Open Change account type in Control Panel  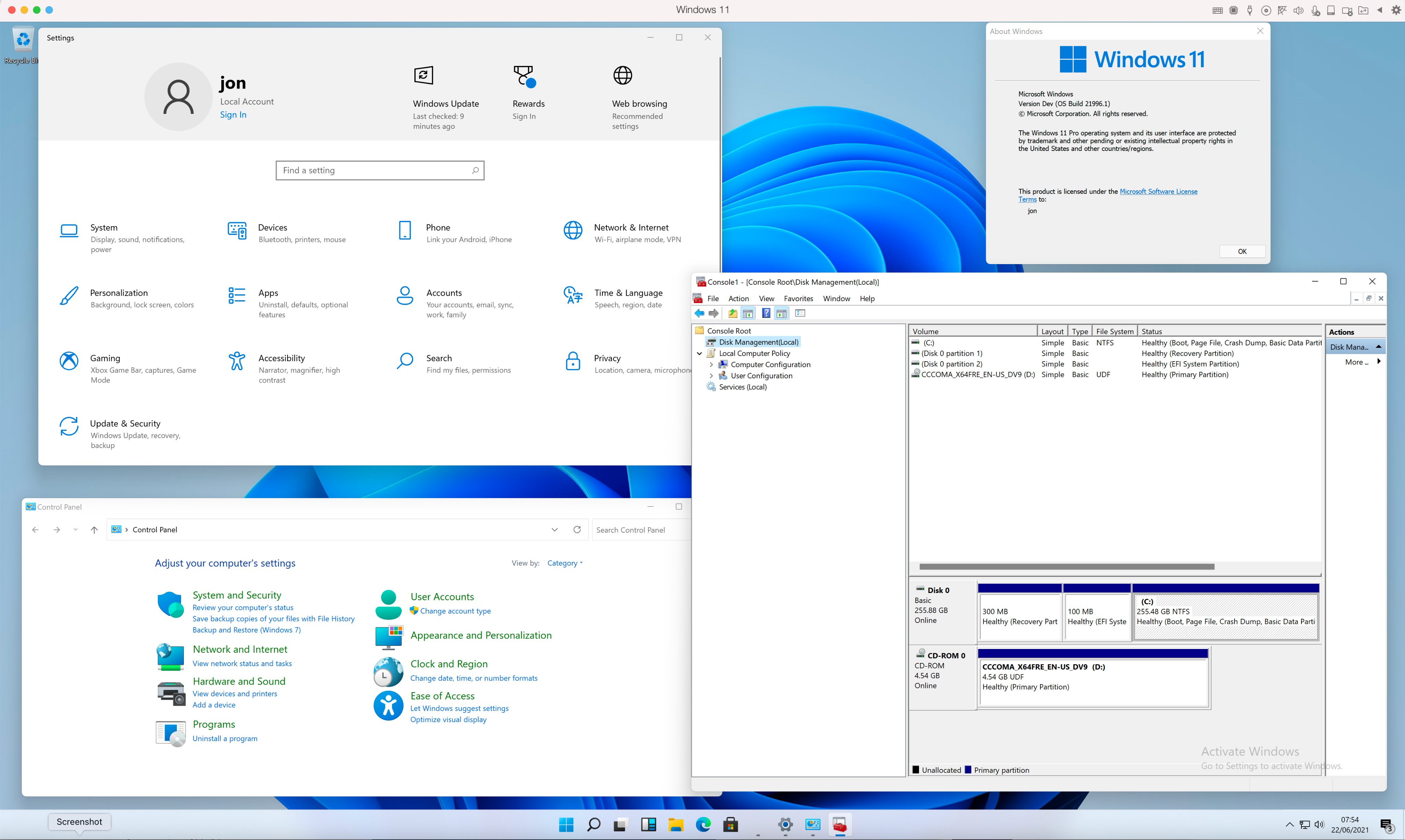(455, 611)
